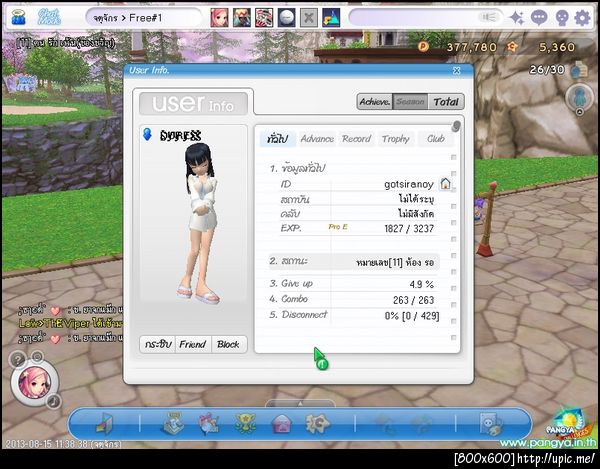Click the pink-haired avatar portrait at bottom left

pyautogui.click(x=34, y=383)
